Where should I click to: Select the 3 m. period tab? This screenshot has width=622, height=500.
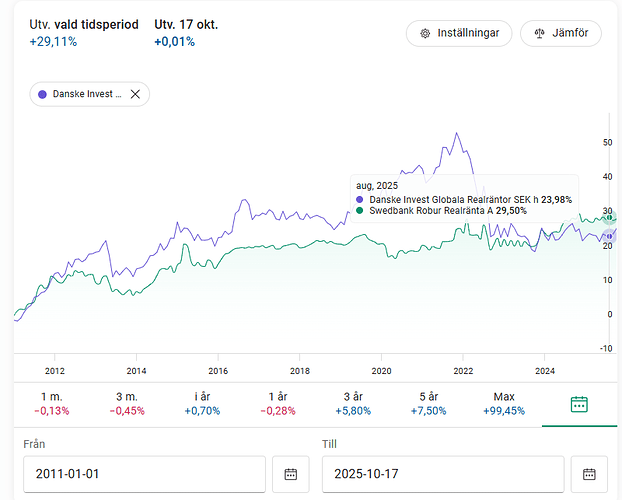(127, 404)
